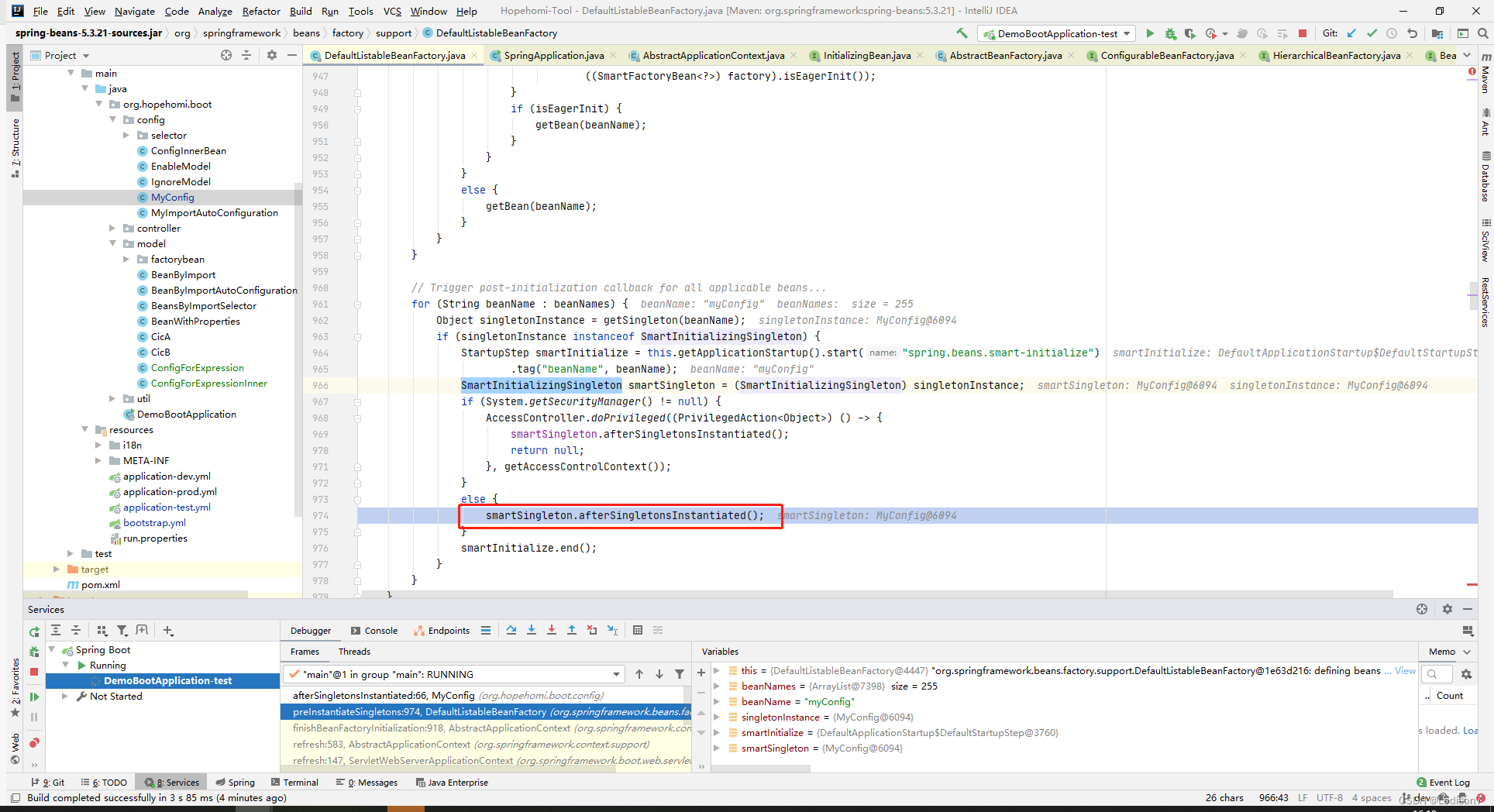Run with Coverage from top toolbar
The image size is (1494, 812).
point(1189,33)
